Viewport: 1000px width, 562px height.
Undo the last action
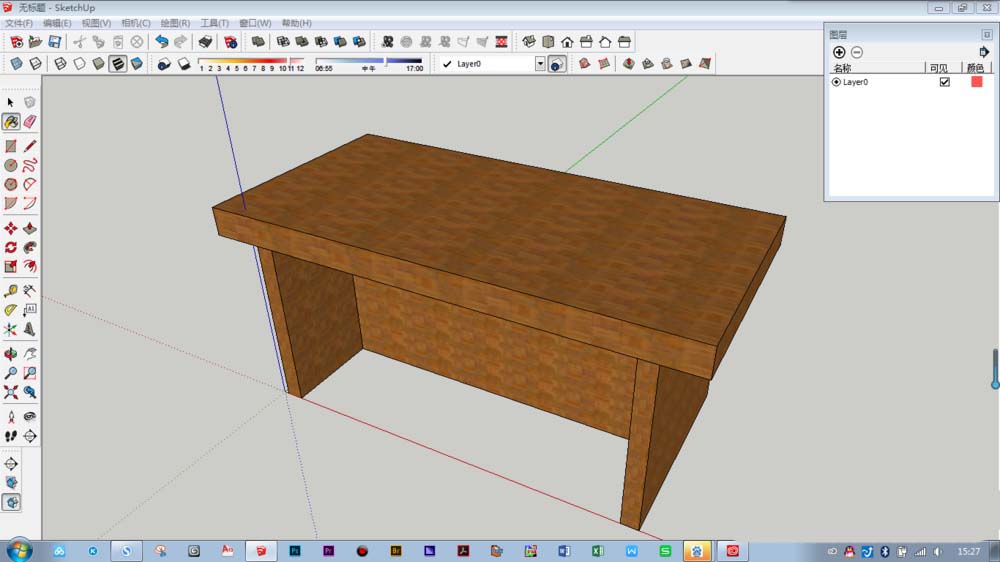click(162, 42)
